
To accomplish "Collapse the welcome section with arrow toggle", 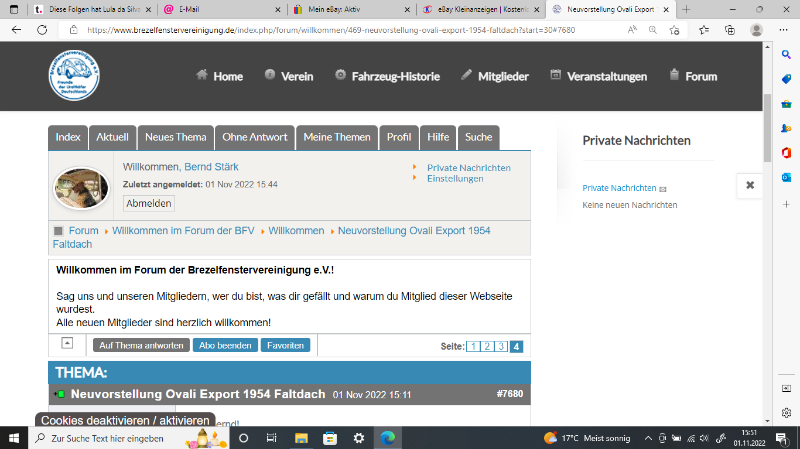I will pos(67,343).
